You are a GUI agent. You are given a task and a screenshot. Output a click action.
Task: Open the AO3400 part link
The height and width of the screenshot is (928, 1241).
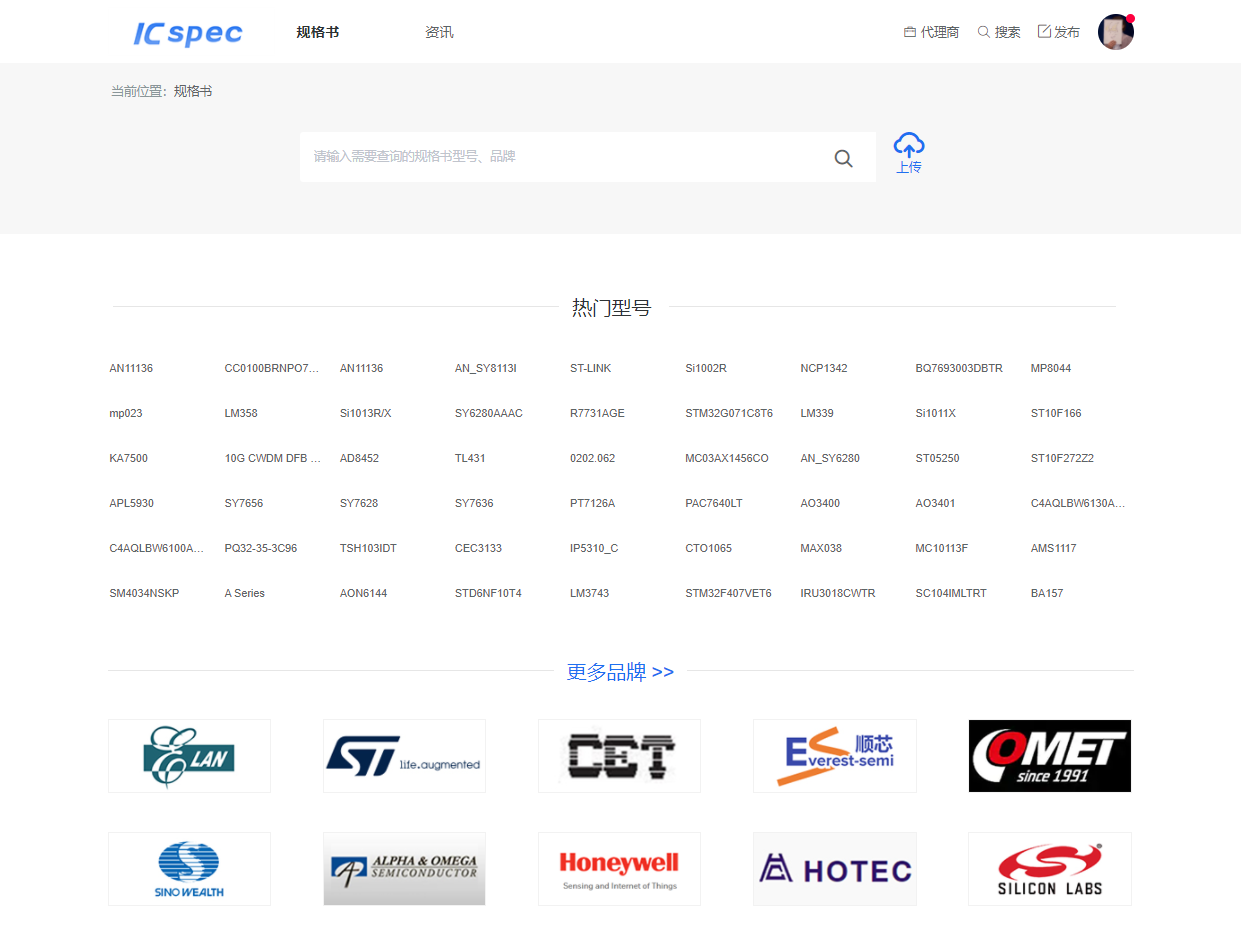[x=821, y=503]
